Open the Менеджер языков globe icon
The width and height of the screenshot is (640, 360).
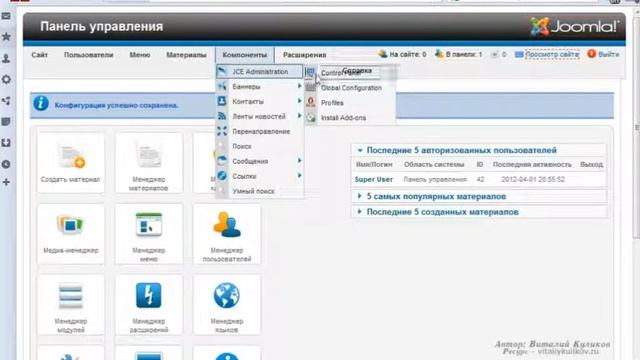tap(227, 296)
